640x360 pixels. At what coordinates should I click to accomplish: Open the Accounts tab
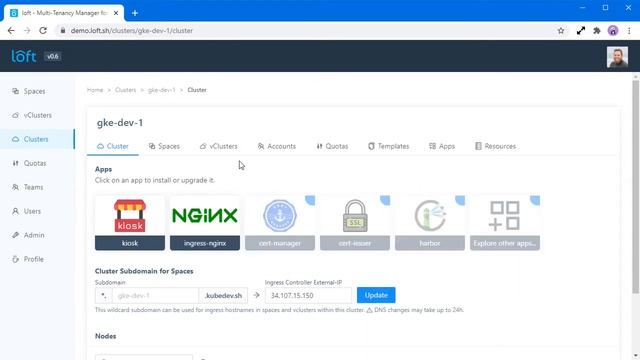(277, 146)
